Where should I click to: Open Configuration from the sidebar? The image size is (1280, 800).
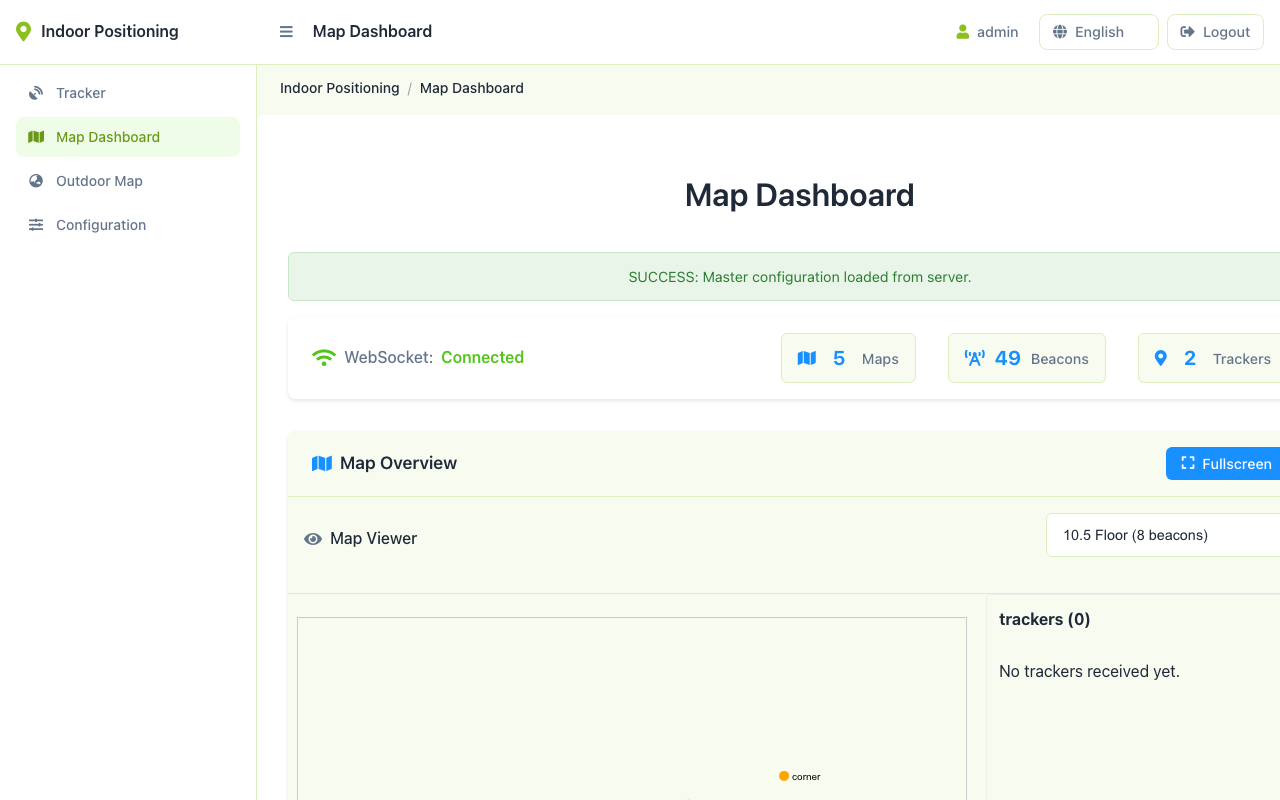tap(128, 225)
